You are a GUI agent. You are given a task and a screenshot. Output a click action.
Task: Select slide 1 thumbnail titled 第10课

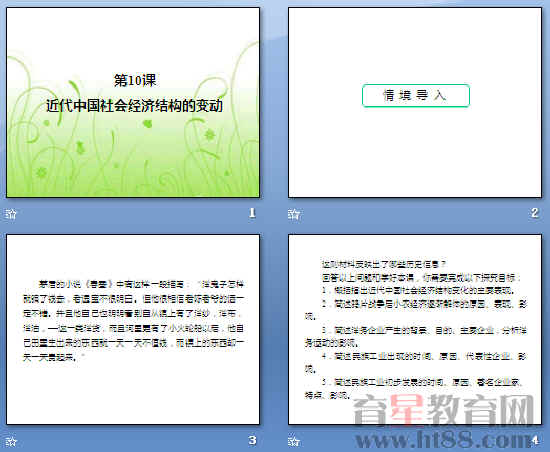tap(133, 102)
